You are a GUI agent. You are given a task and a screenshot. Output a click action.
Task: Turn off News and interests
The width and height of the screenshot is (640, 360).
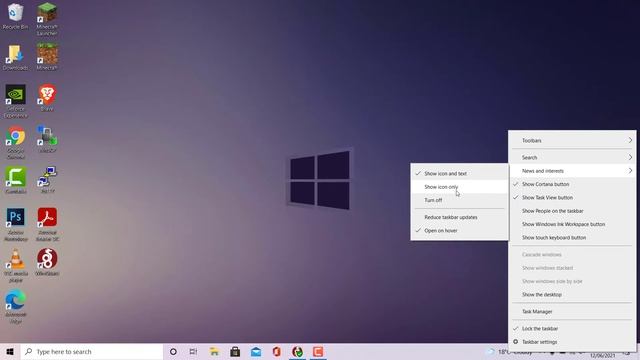[460, 200]
